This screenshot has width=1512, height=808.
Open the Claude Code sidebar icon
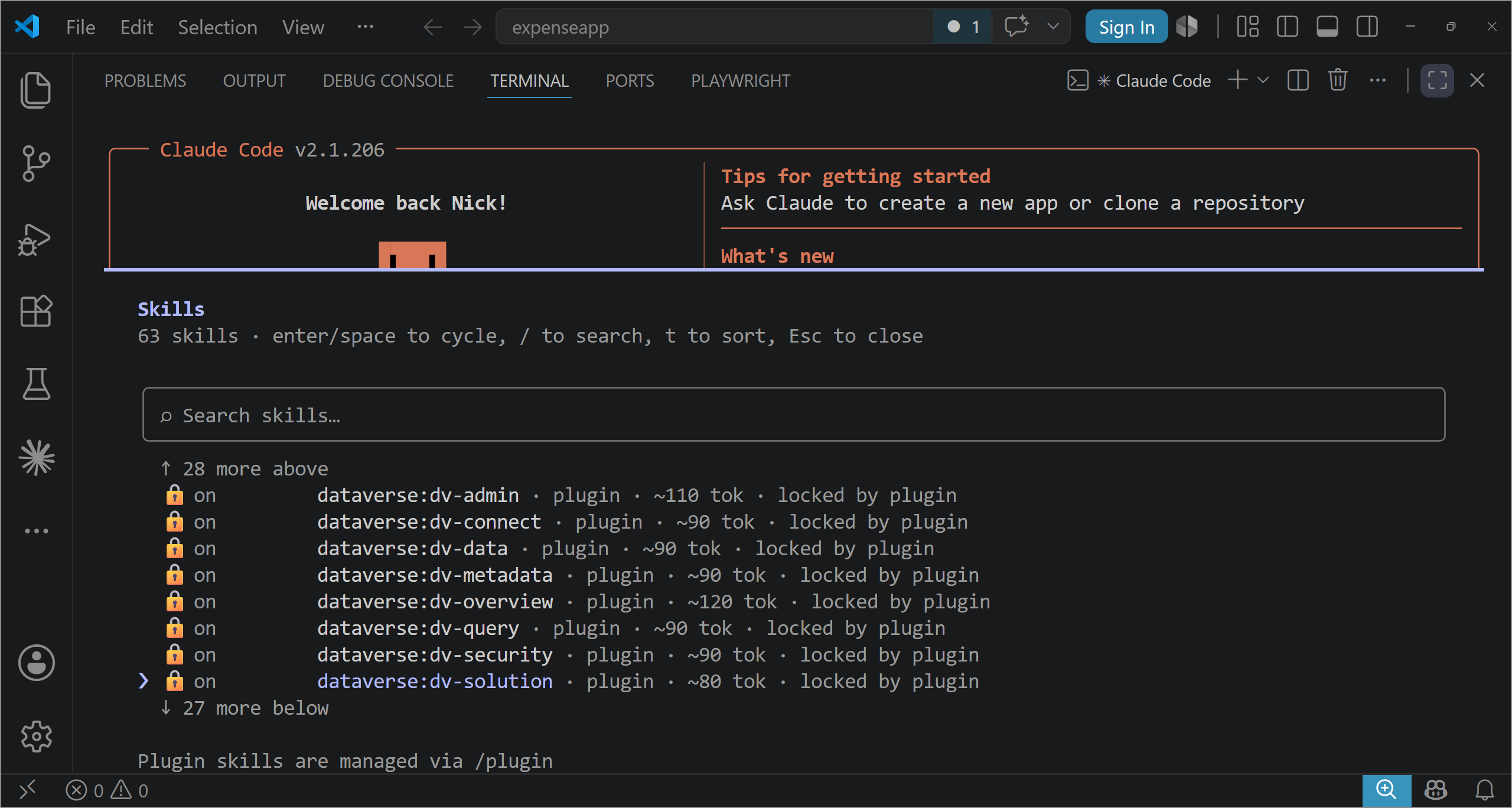coord(37,458)
